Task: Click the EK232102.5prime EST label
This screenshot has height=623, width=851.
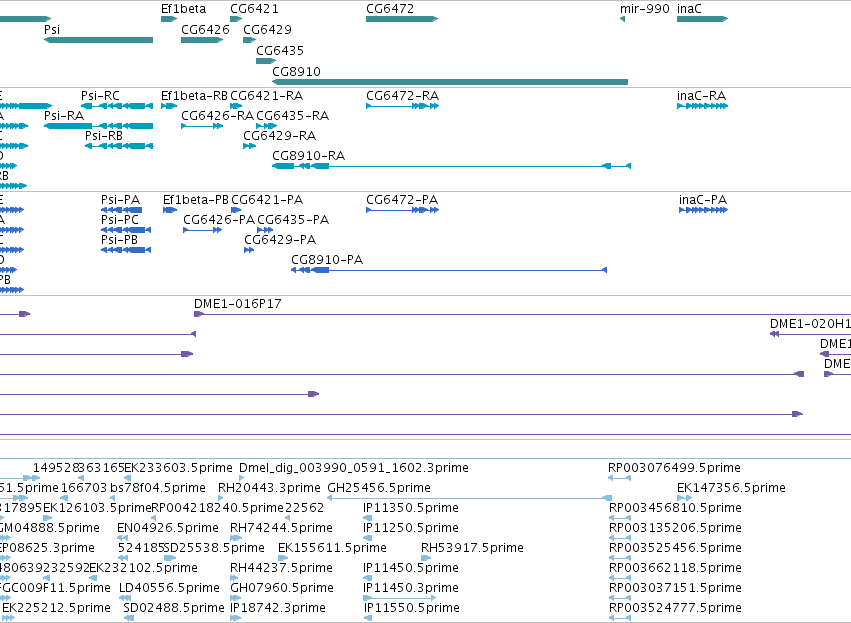Action: coord(143,568)
